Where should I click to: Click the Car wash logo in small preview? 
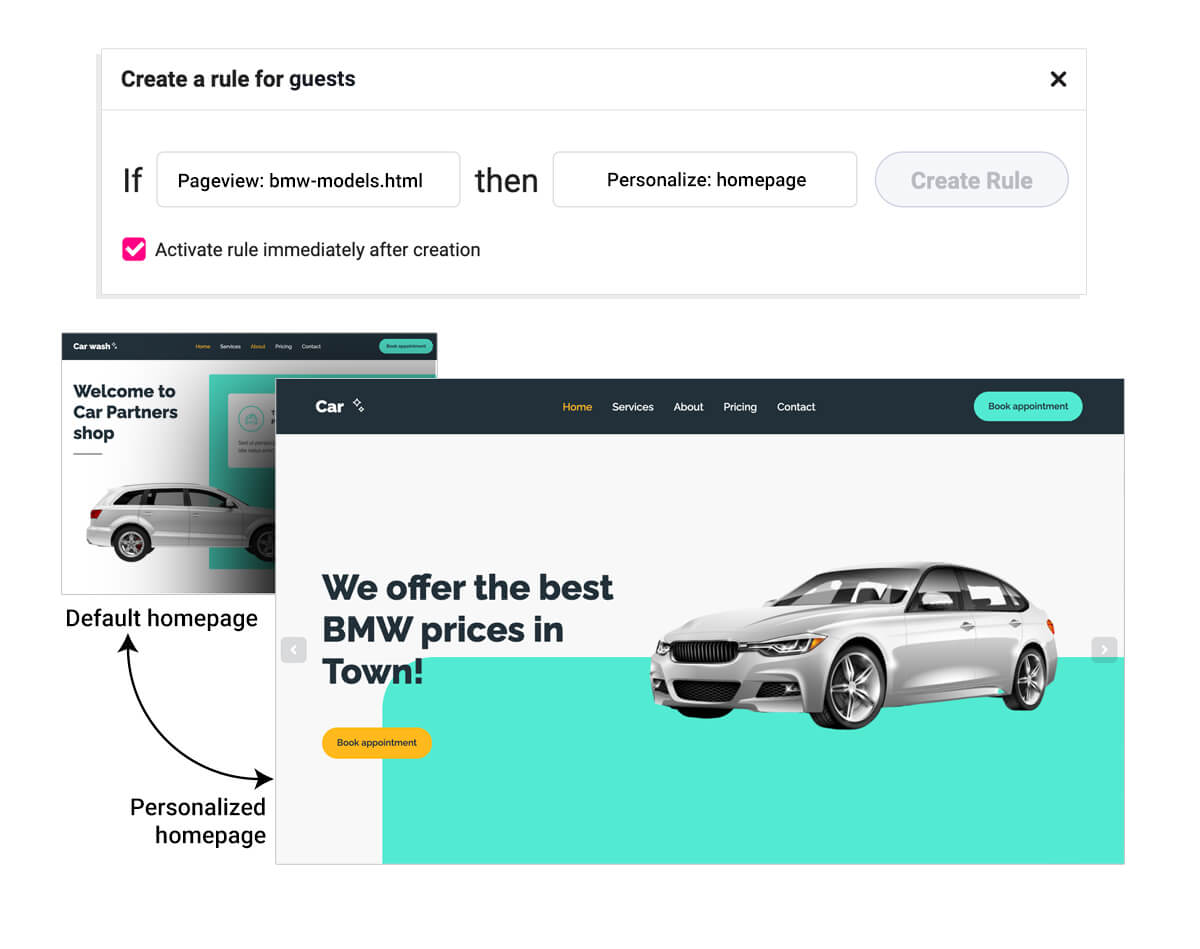pyautogui.click(x=95, y=346)
